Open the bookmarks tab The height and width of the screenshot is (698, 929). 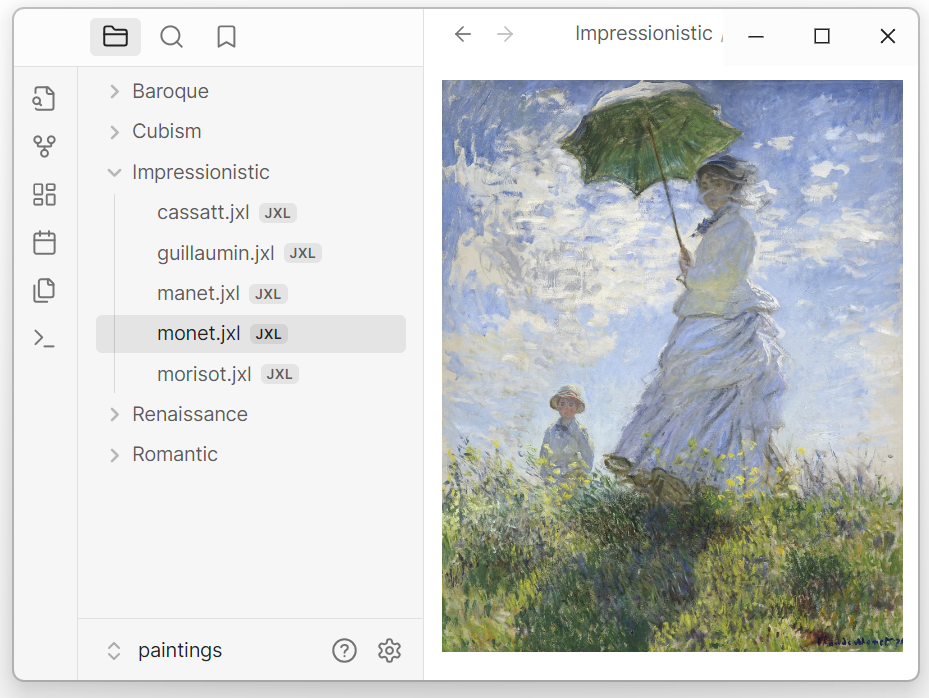click(226, 37)
